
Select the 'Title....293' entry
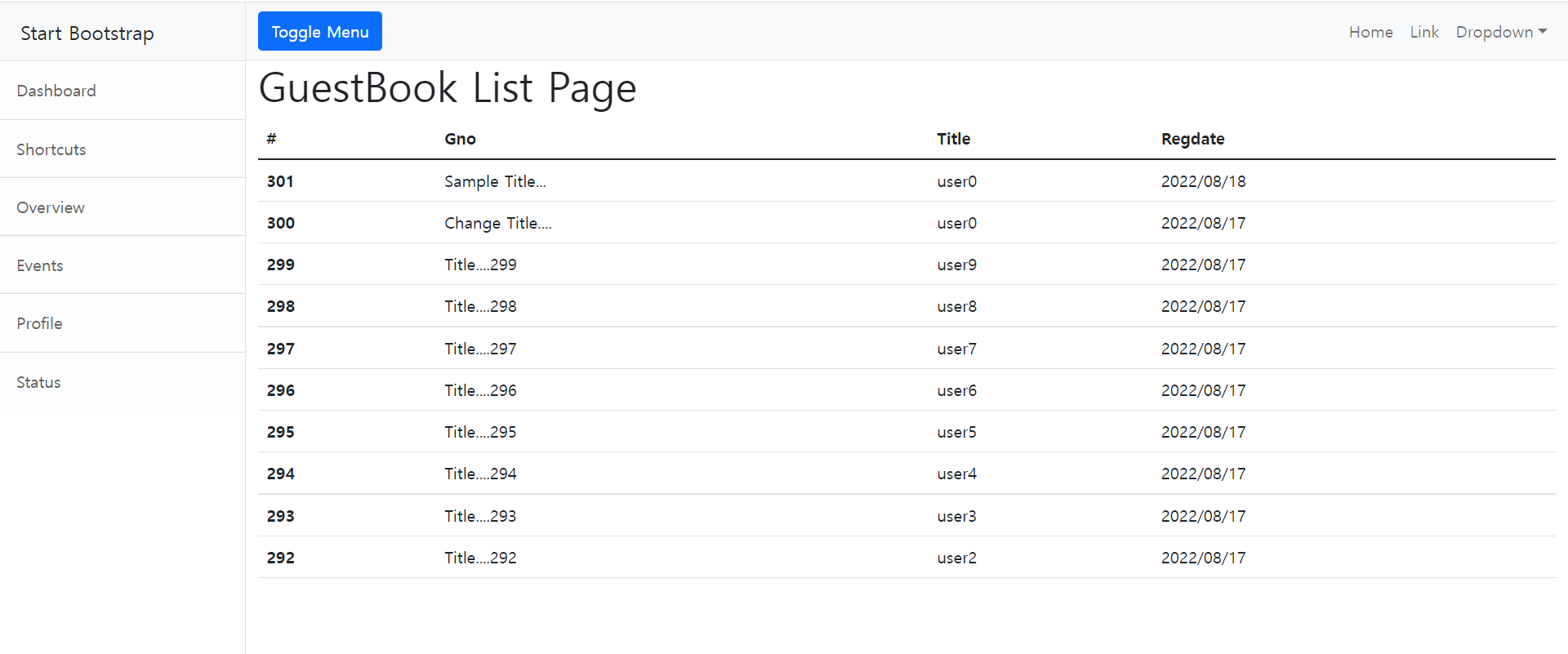coord(480,516)
